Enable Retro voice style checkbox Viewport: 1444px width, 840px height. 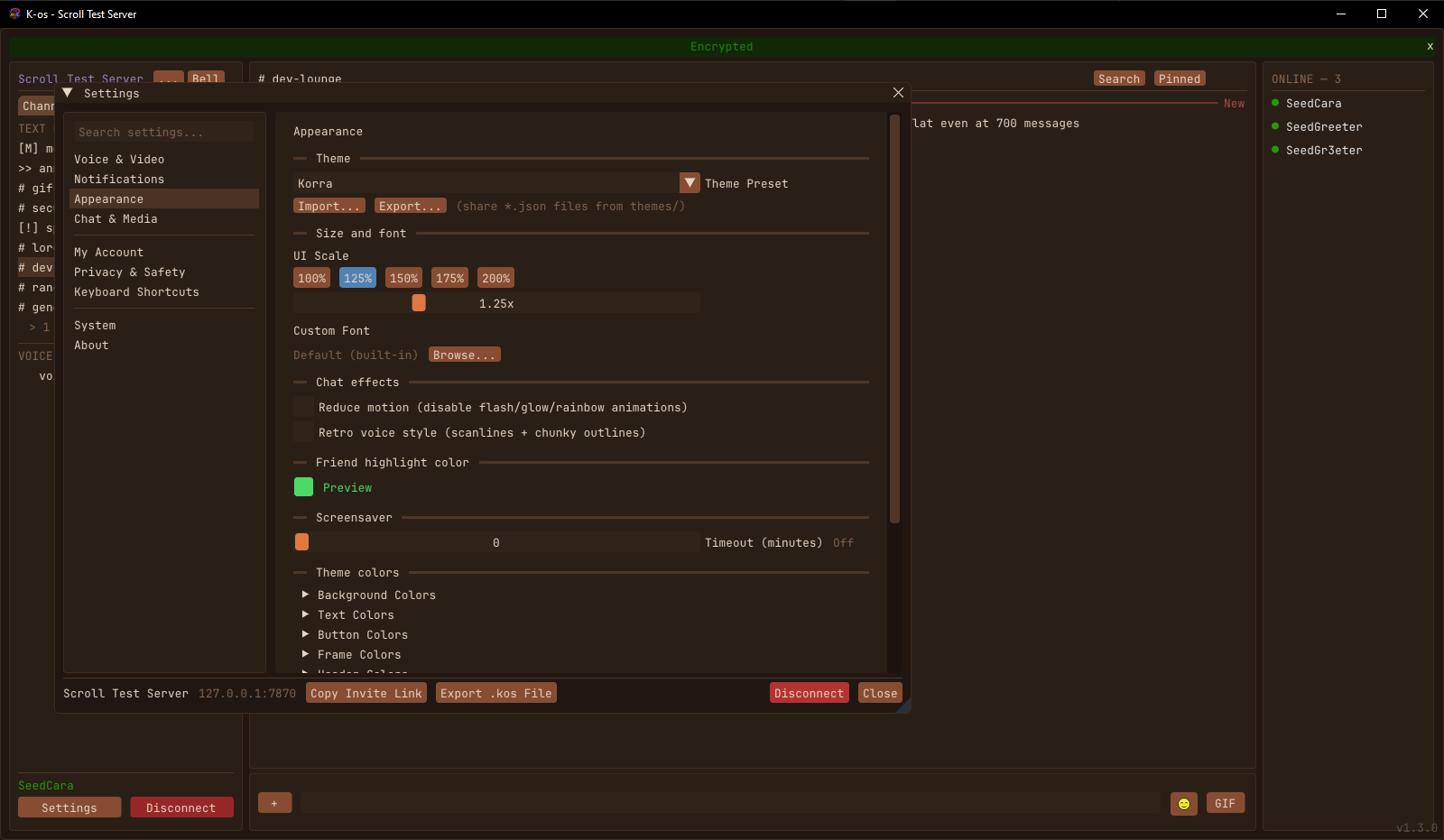[303, 432]
